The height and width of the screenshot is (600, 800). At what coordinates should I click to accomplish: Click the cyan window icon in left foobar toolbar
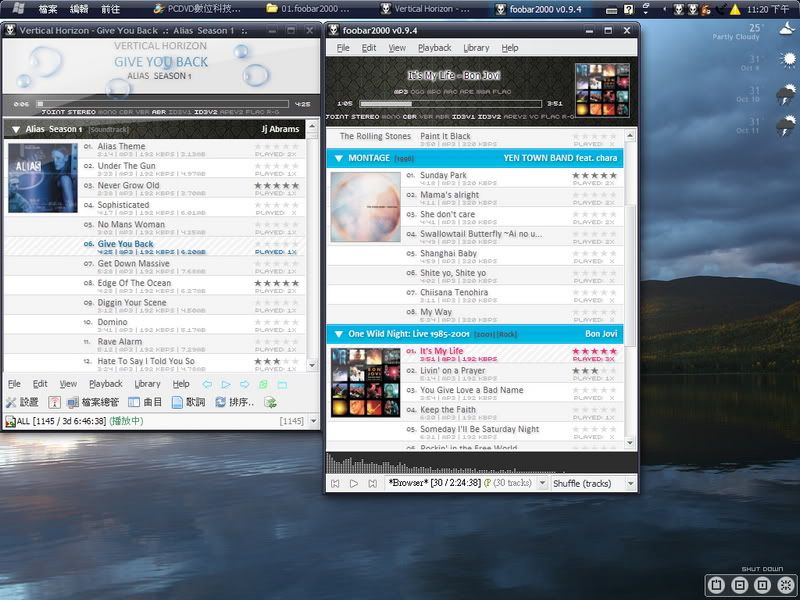coord(282,384)
